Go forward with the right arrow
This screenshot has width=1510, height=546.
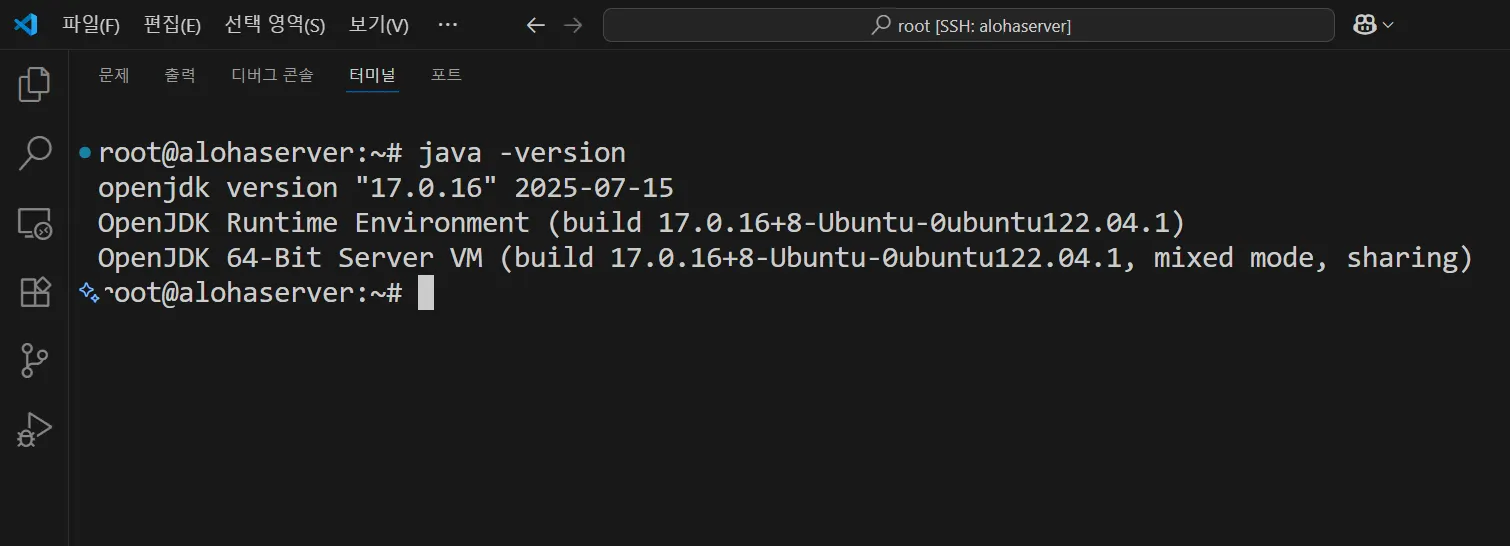coord(573,25)
